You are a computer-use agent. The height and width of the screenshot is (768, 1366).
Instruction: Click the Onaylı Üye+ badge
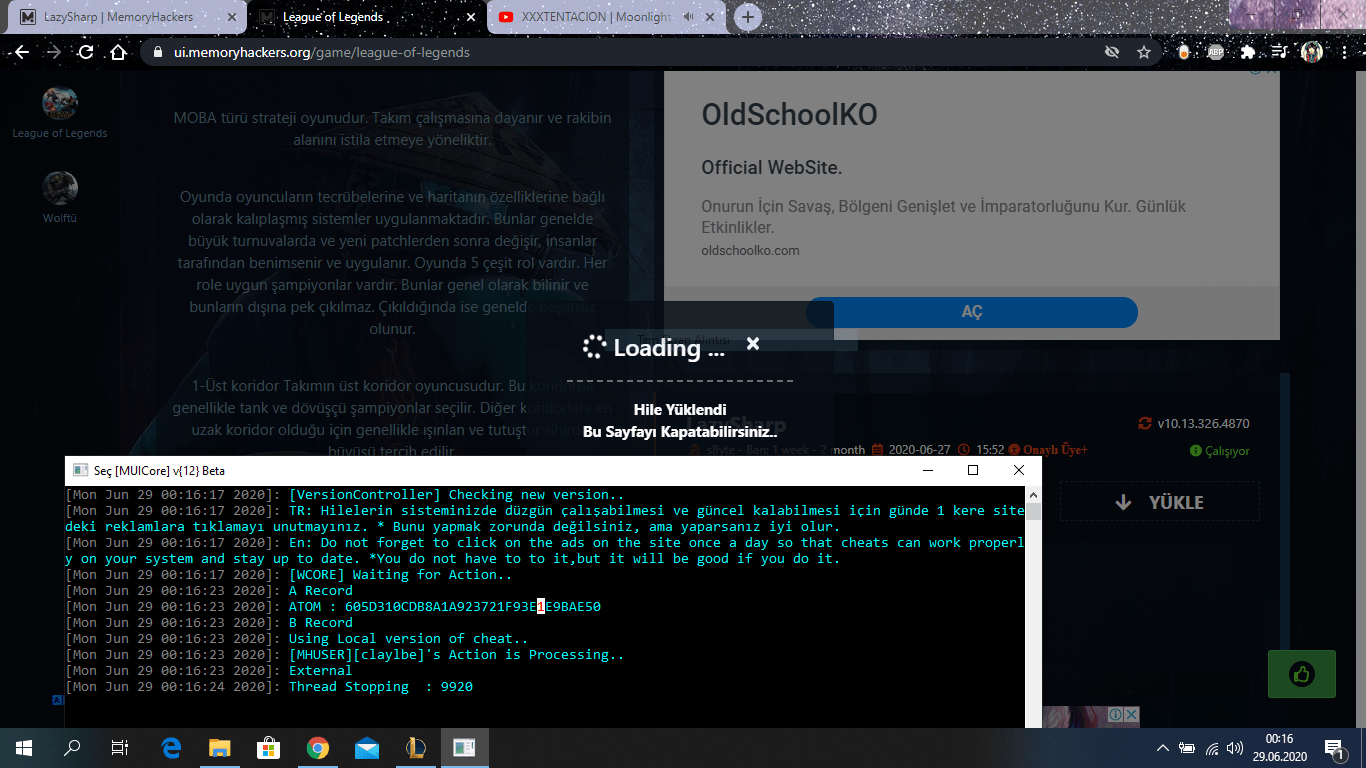pyautogui.click(x=1048, y=450)
